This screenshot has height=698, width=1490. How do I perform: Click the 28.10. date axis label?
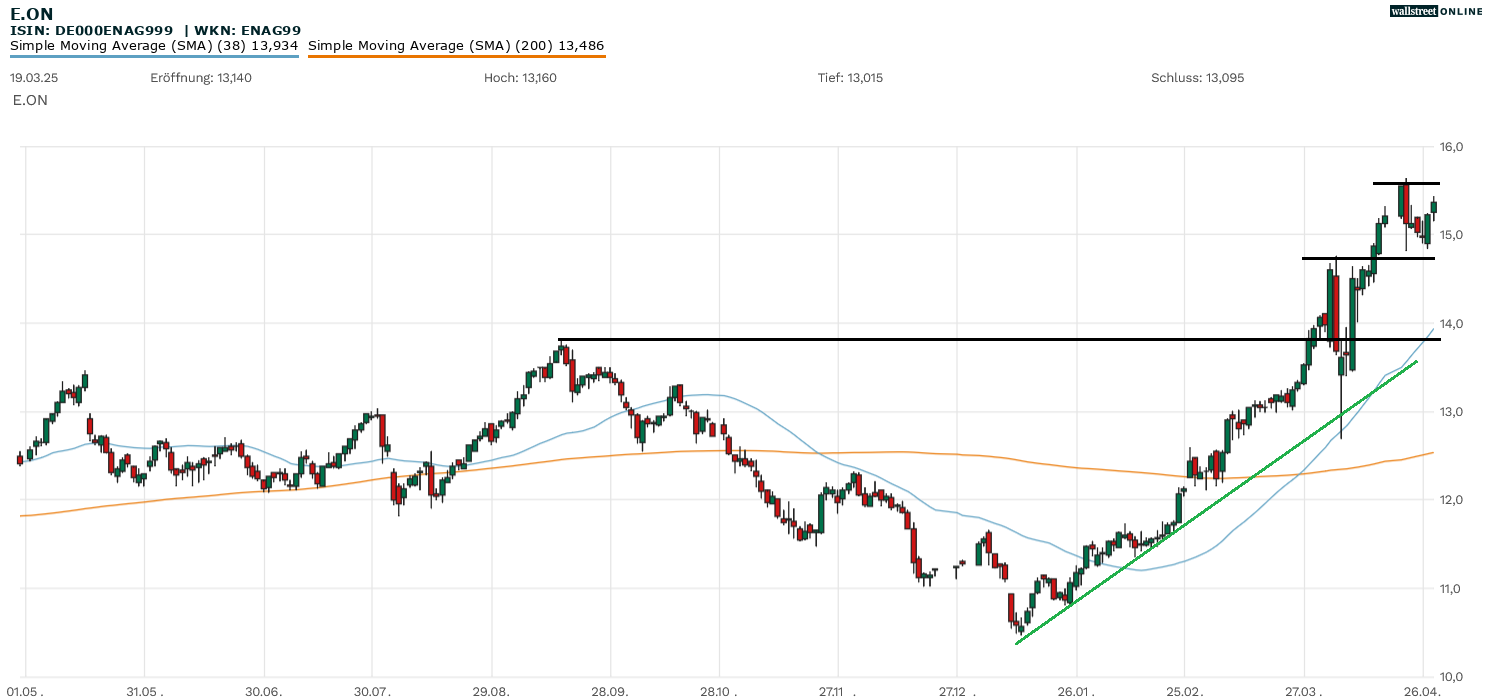click(719, 691)
